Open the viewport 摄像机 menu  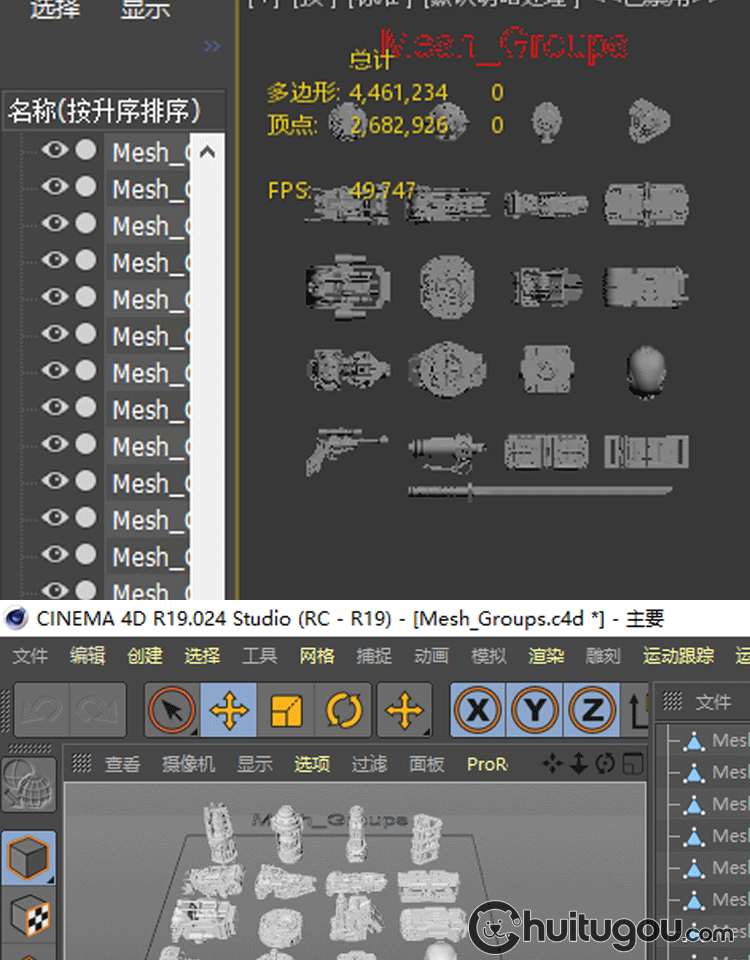point(189,764)
